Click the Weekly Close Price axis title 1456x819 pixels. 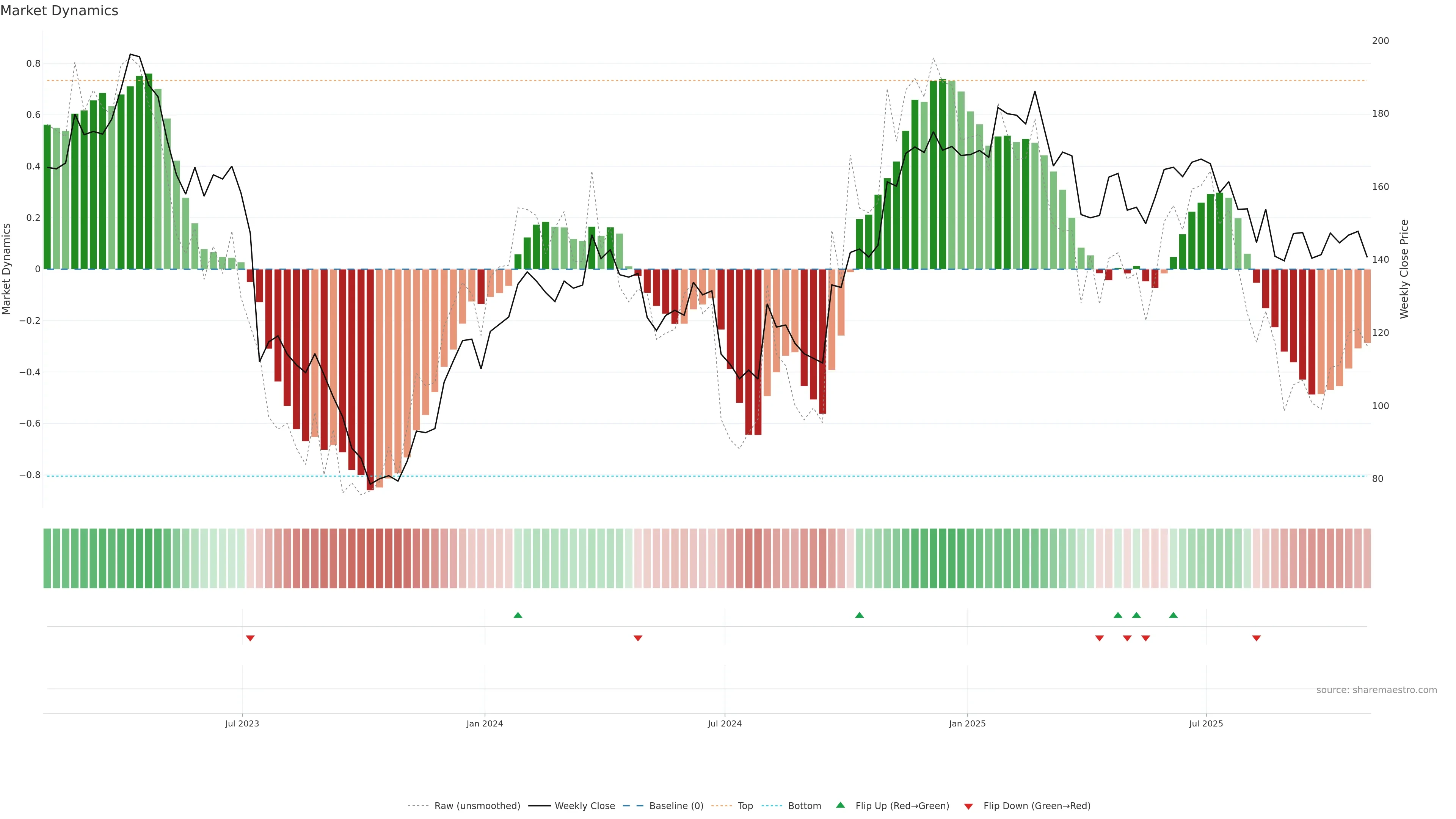point(1404,269)
